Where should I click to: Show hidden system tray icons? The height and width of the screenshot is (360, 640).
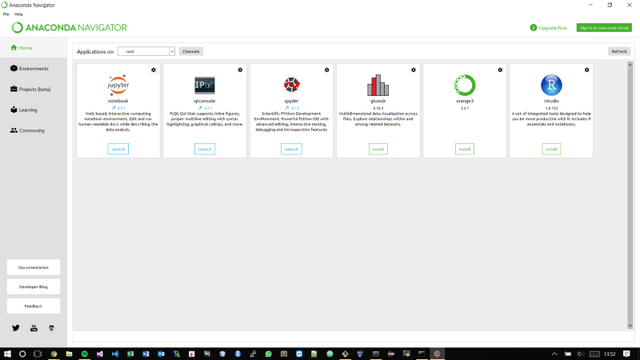554,354
